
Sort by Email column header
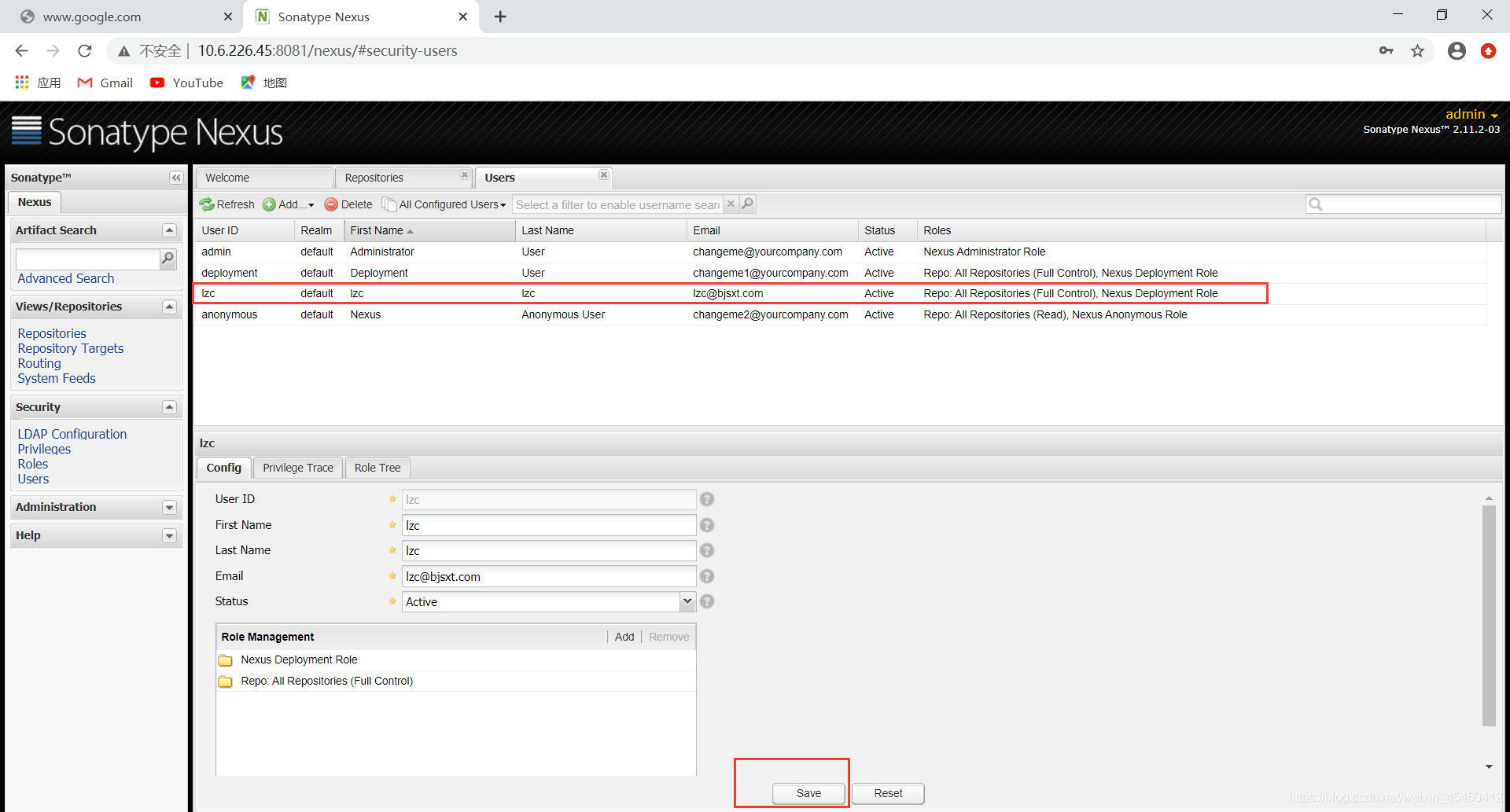pos(772,230)
